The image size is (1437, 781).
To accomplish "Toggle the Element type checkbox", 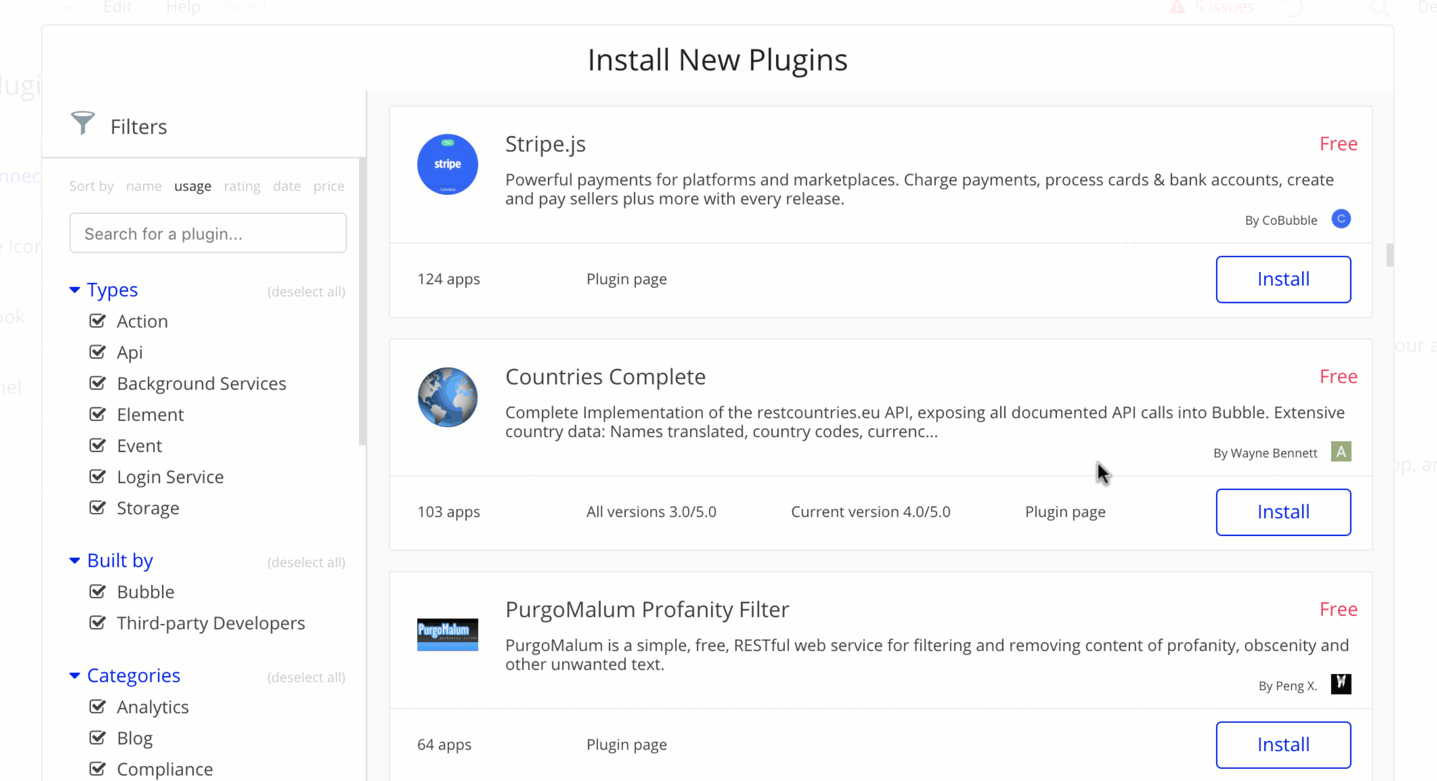I will [x=97, y=414].
